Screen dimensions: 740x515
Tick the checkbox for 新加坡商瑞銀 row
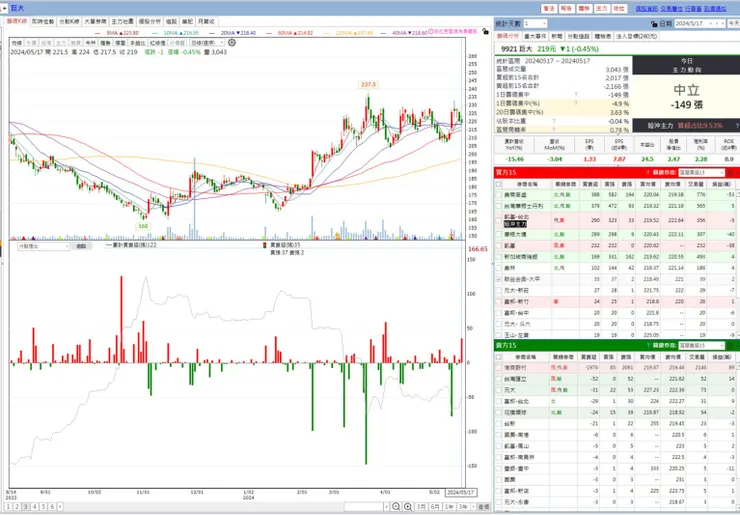(499, 257)
